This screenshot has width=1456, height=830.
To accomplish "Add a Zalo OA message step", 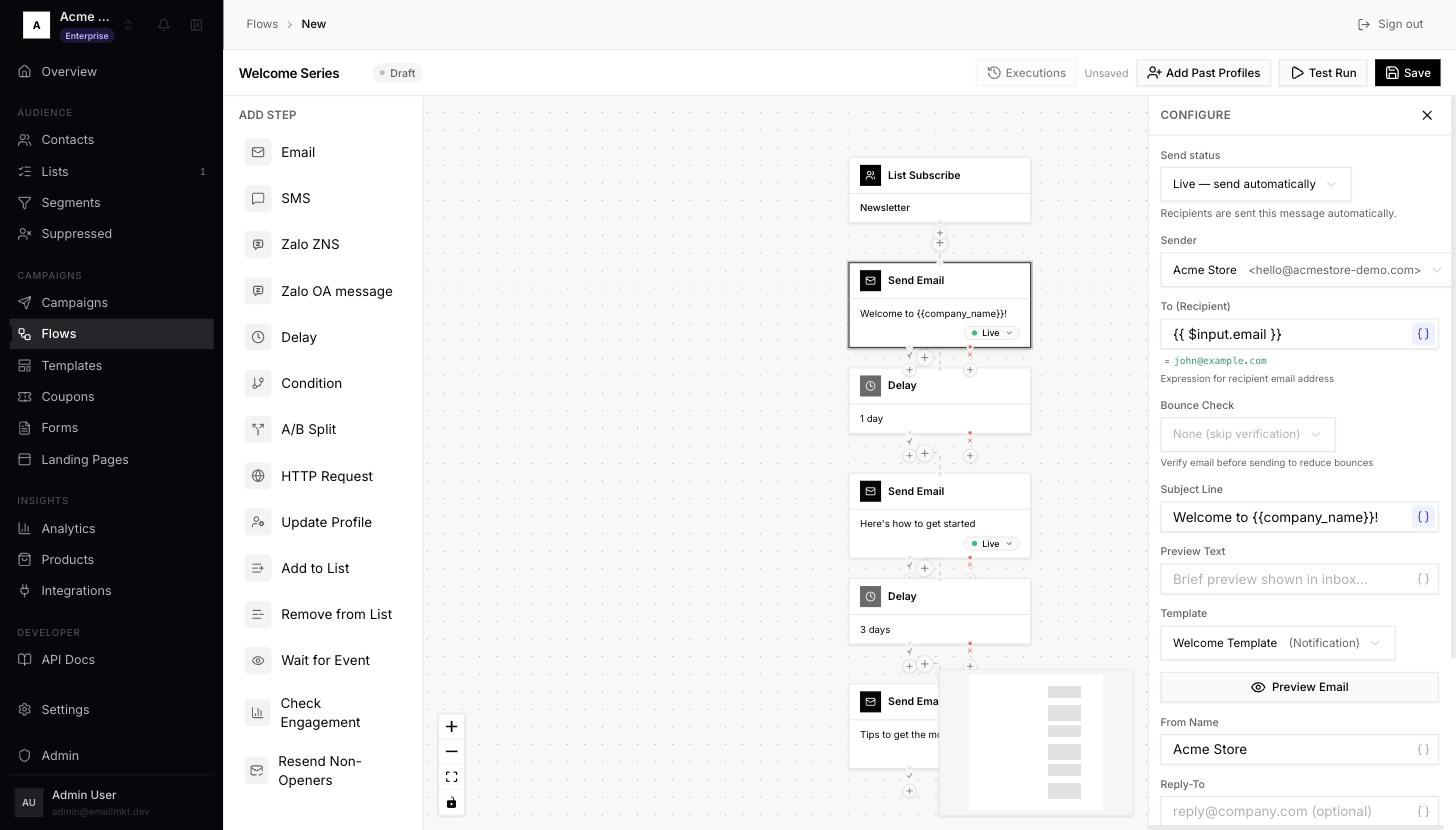I will click(323, 291).
